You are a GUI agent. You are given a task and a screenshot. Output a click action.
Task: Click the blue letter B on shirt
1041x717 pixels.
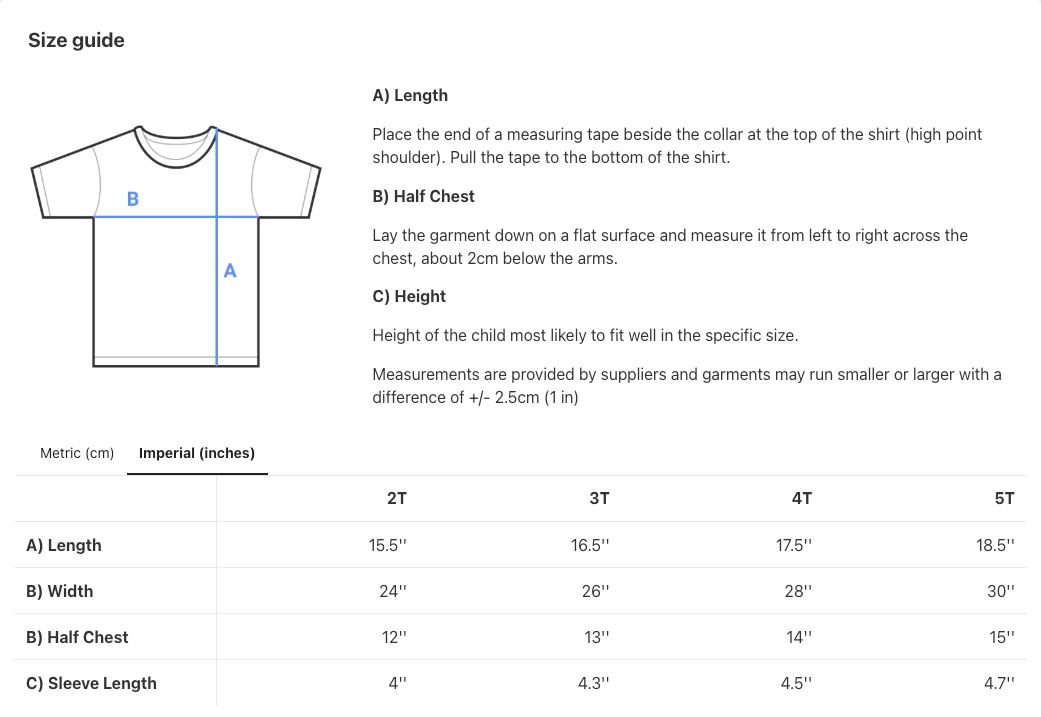click(x=133, y=200)
